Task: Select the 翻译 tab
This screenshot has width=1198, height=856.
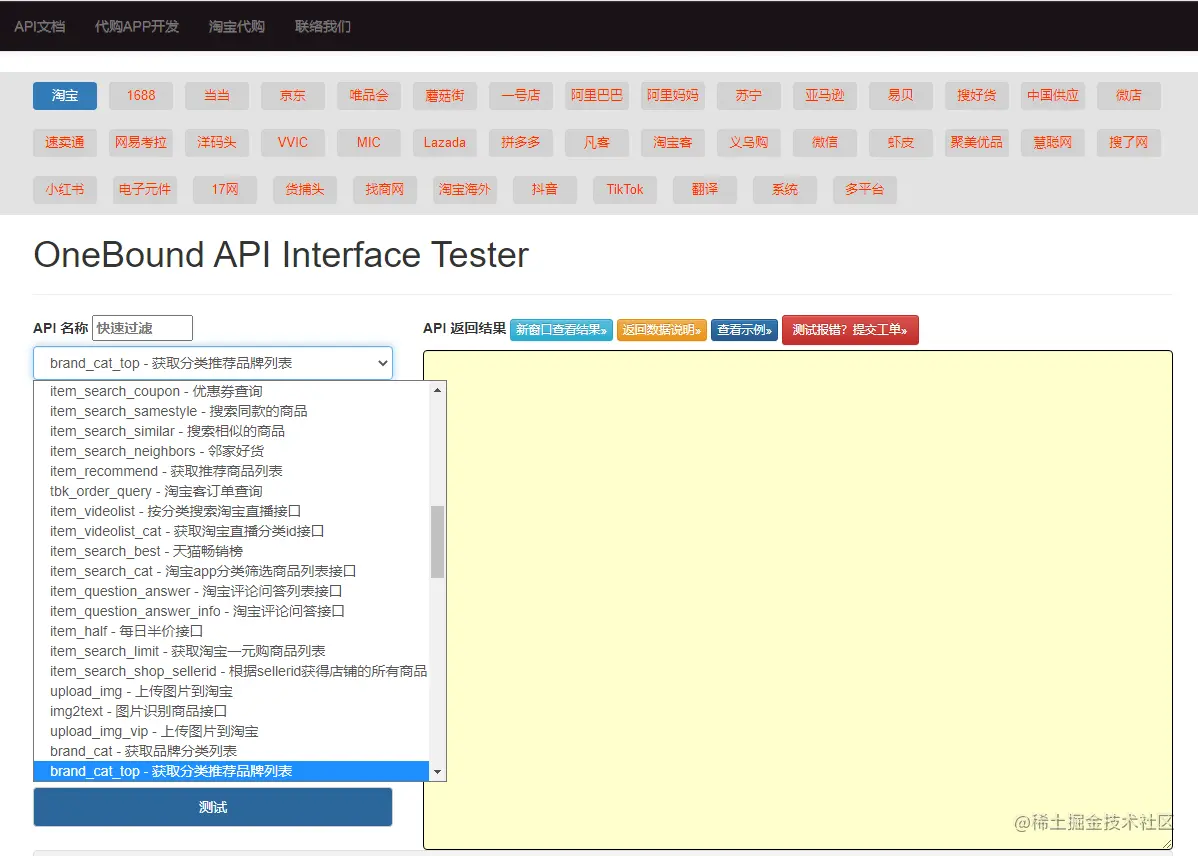Action: click(705, 190)
